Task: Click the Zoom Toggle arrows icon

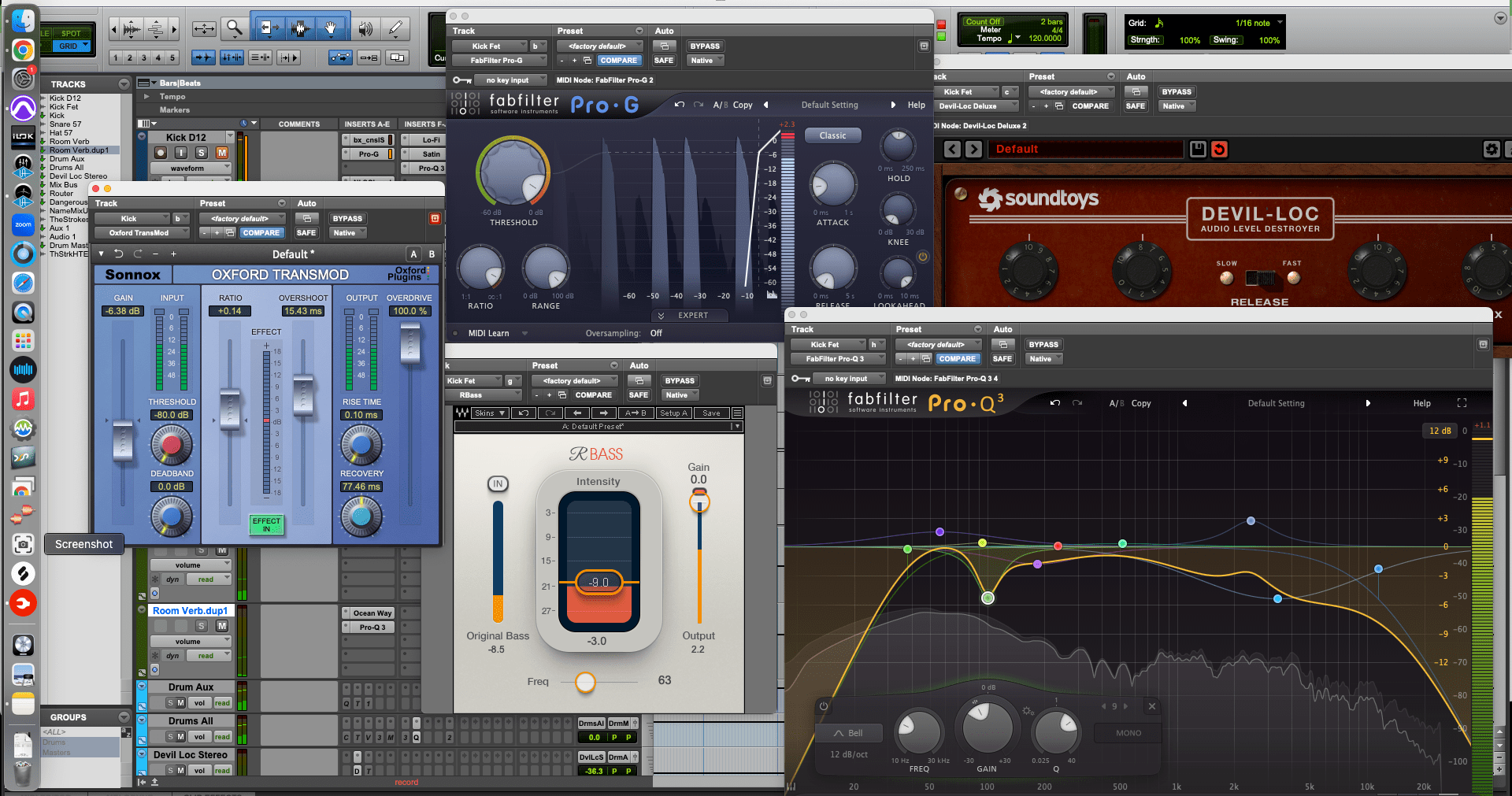Action: tap(204, 29)
